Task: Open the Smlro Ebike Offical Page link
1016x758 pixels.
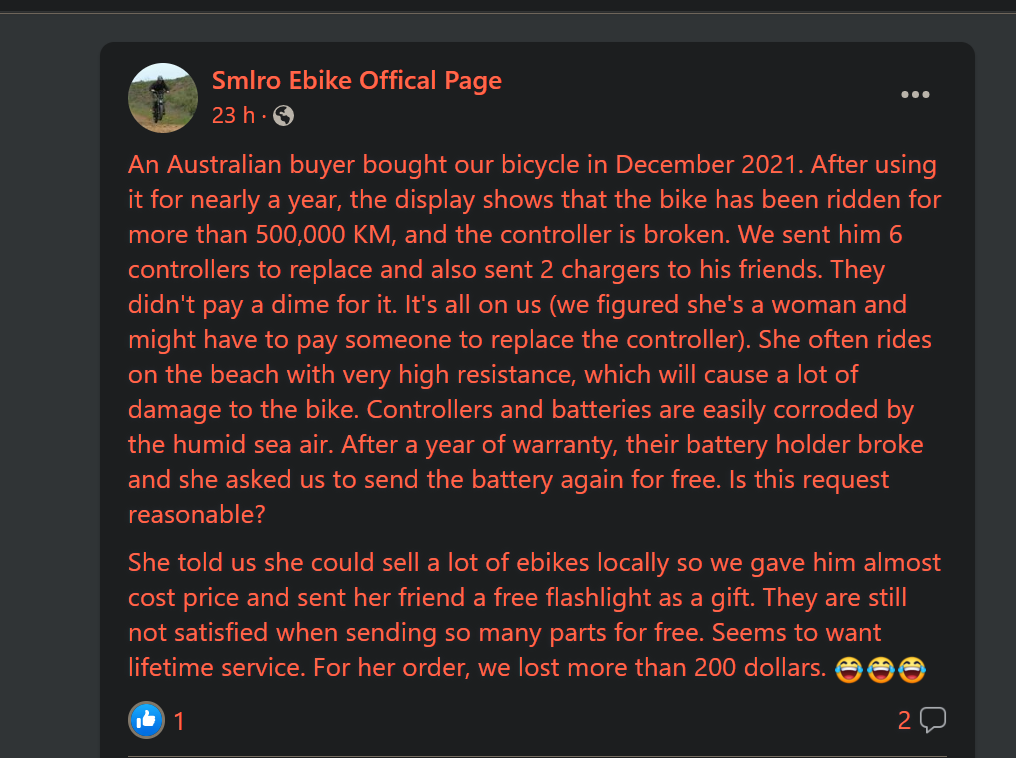Action: click(x=356, y=80)
